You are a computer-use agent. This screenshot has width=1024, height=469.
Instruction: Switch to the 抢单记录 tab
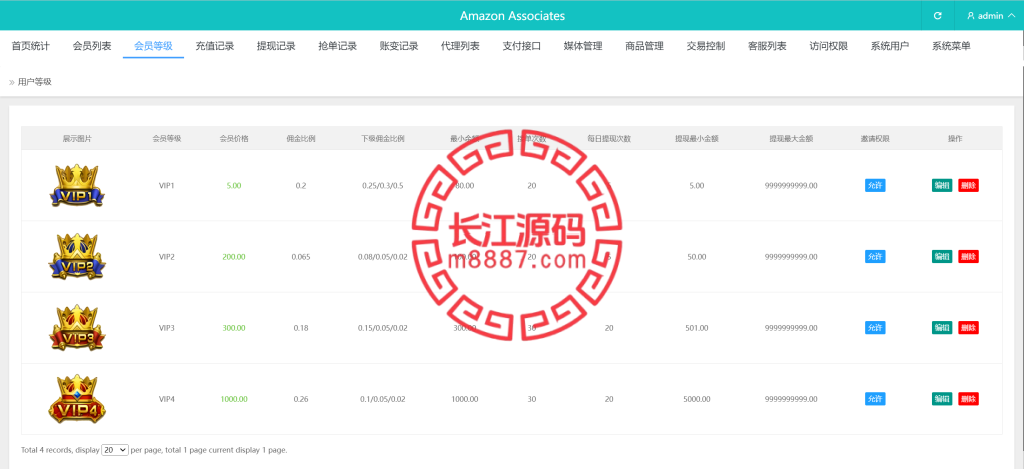(x=338, y=46)
